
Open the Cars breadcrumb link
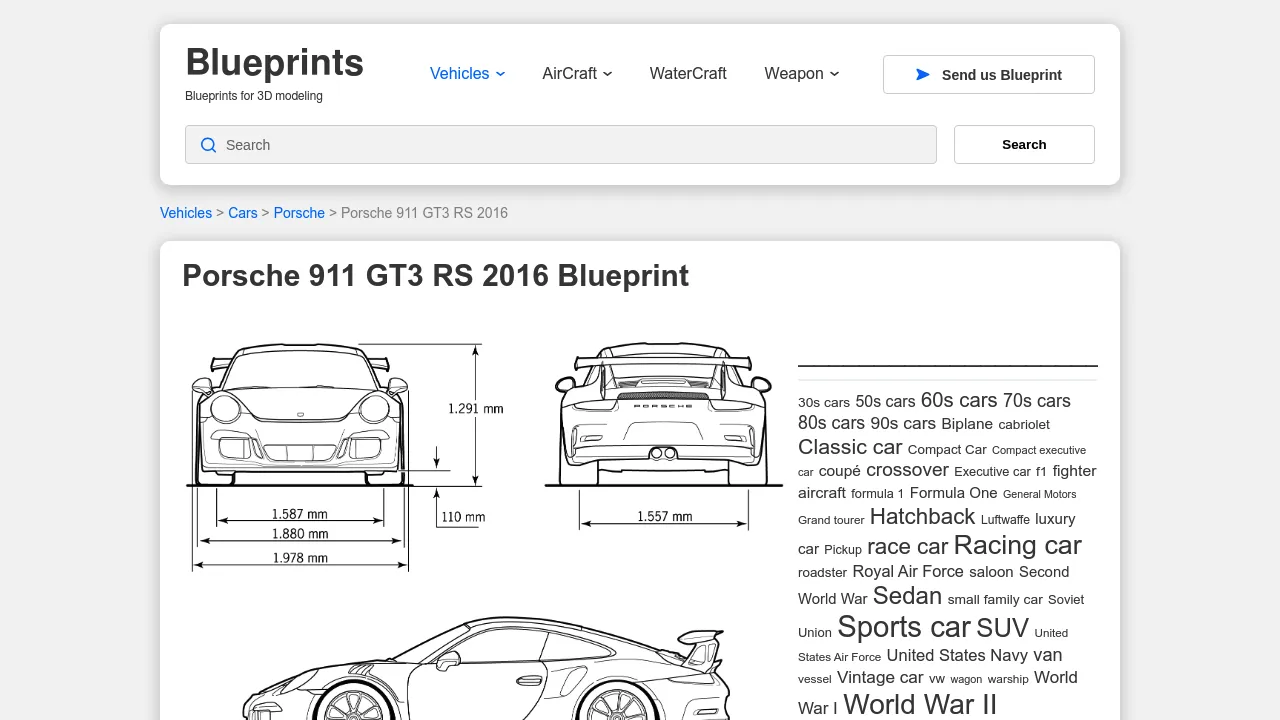tap(242, 213)
